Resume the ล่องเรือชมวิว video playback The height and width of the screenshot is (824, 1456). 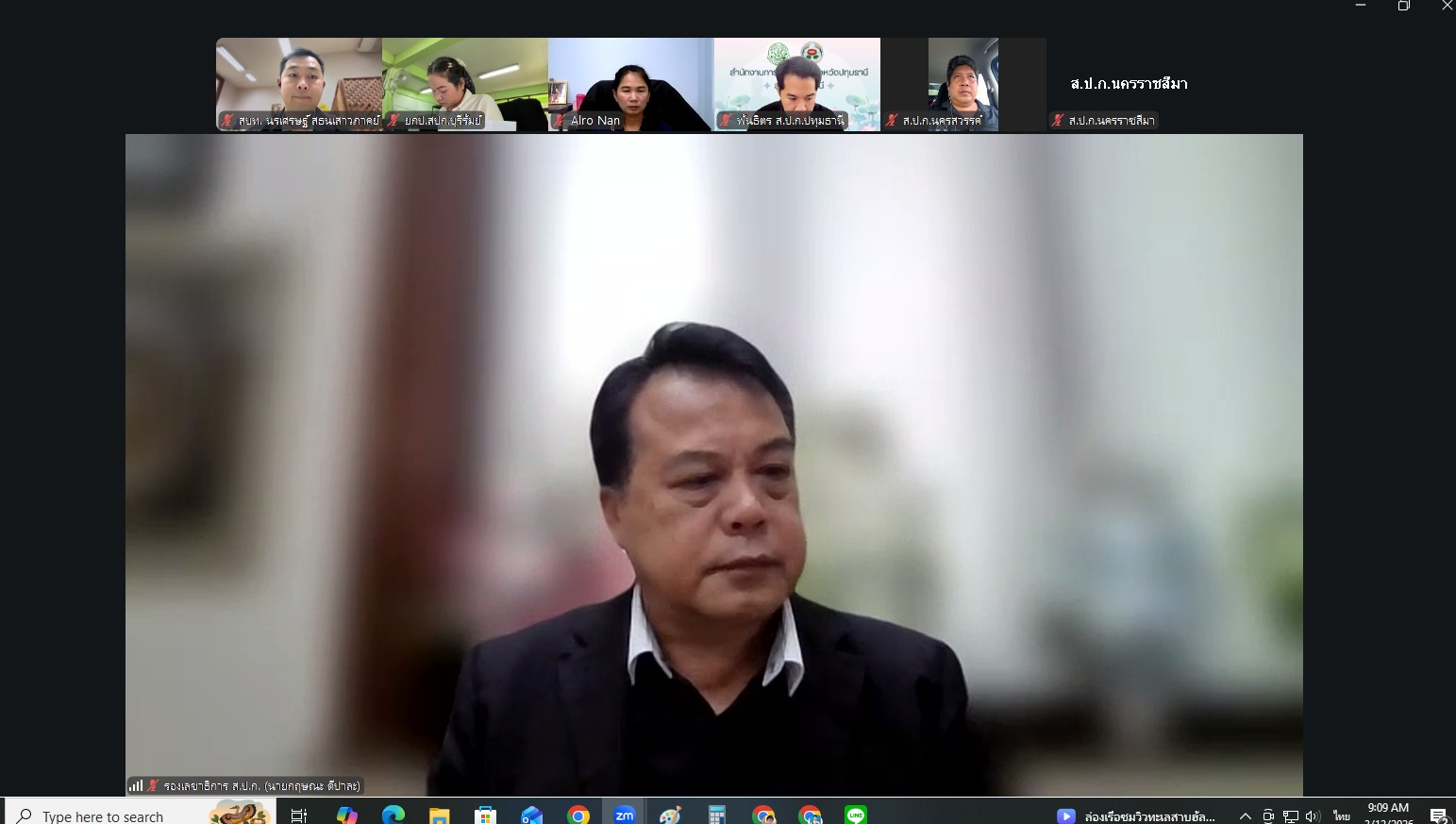click(x=1065, y=816)
